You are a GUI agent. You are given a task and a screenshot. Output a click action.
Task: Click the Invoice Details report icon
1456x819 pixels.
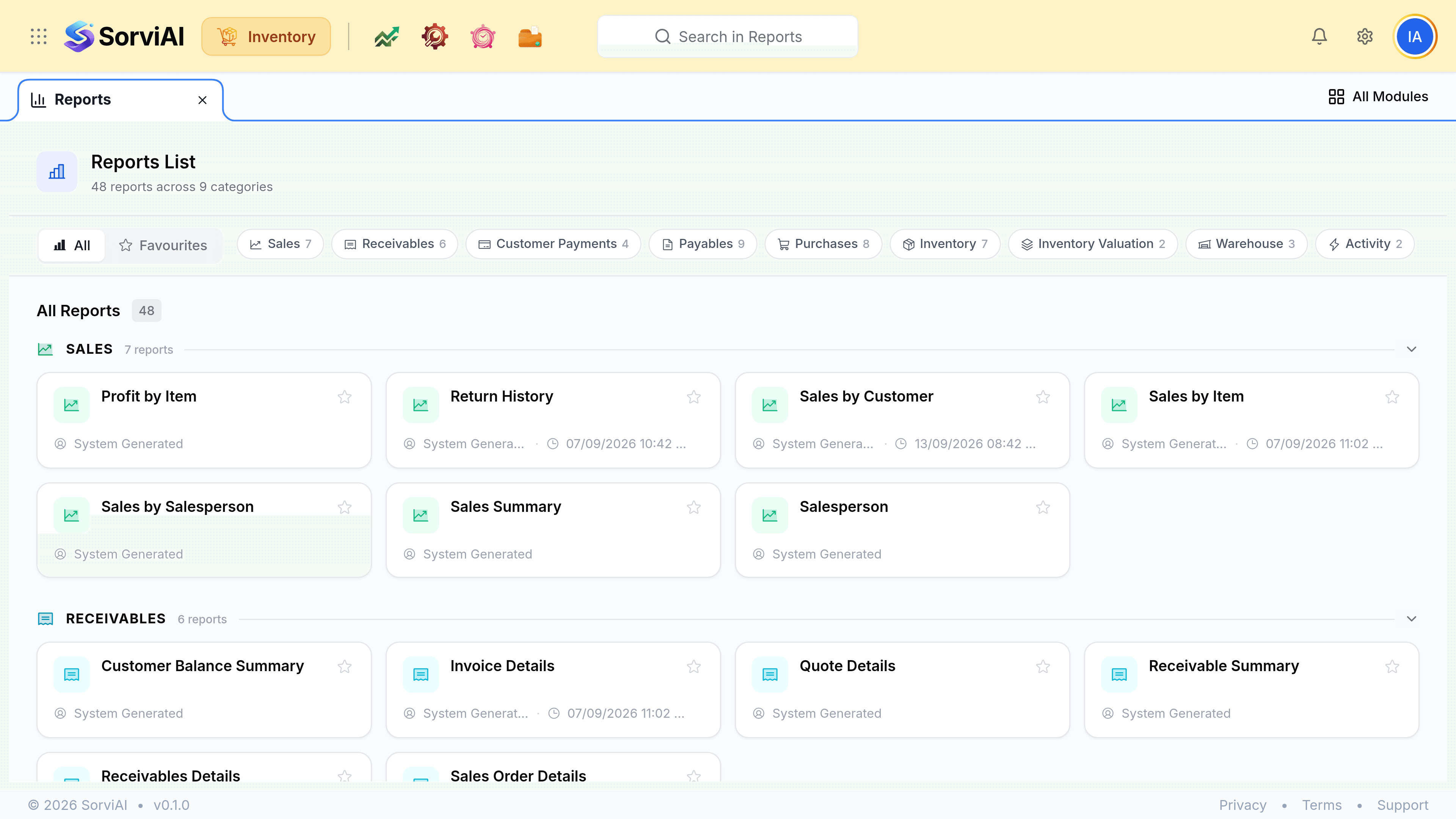420,674
